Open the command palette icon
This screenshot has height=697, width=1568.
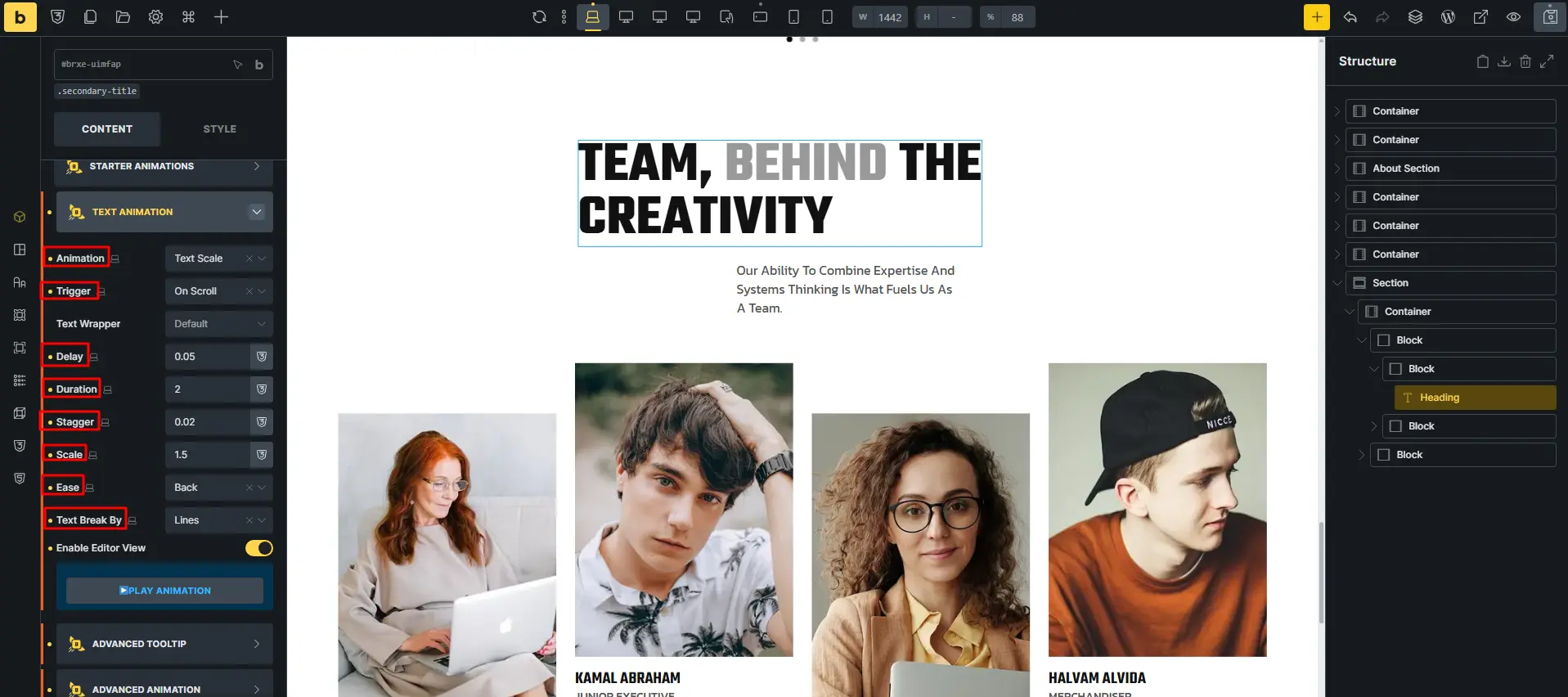coord(188,17)
